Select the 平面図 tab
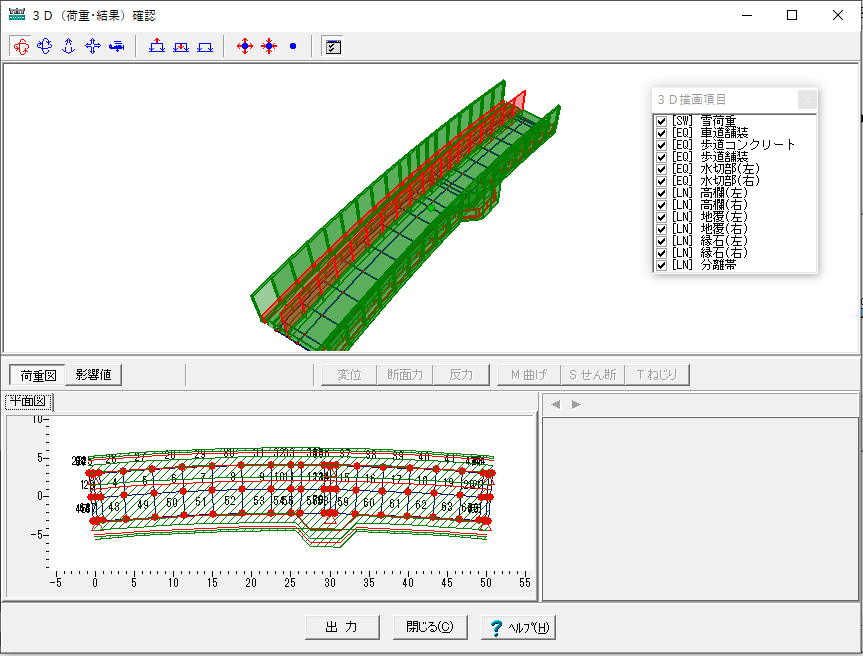 (29, 402)
